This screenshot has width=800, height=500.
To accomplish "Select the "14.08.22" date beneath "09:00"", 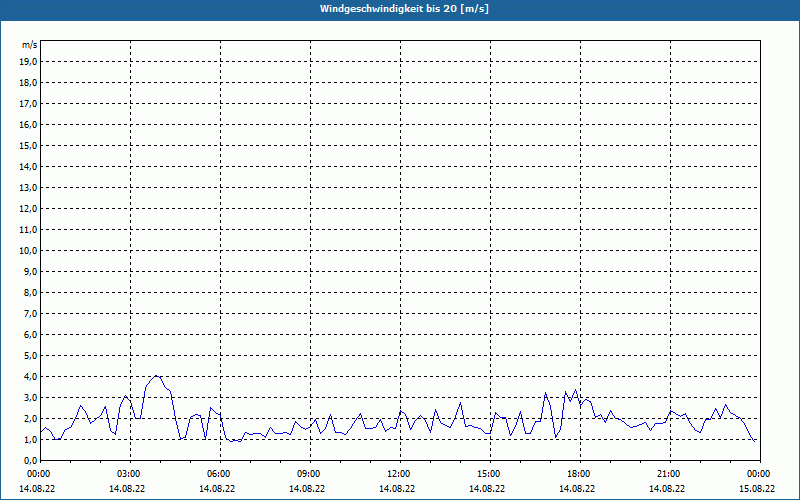I will (307, 489).
